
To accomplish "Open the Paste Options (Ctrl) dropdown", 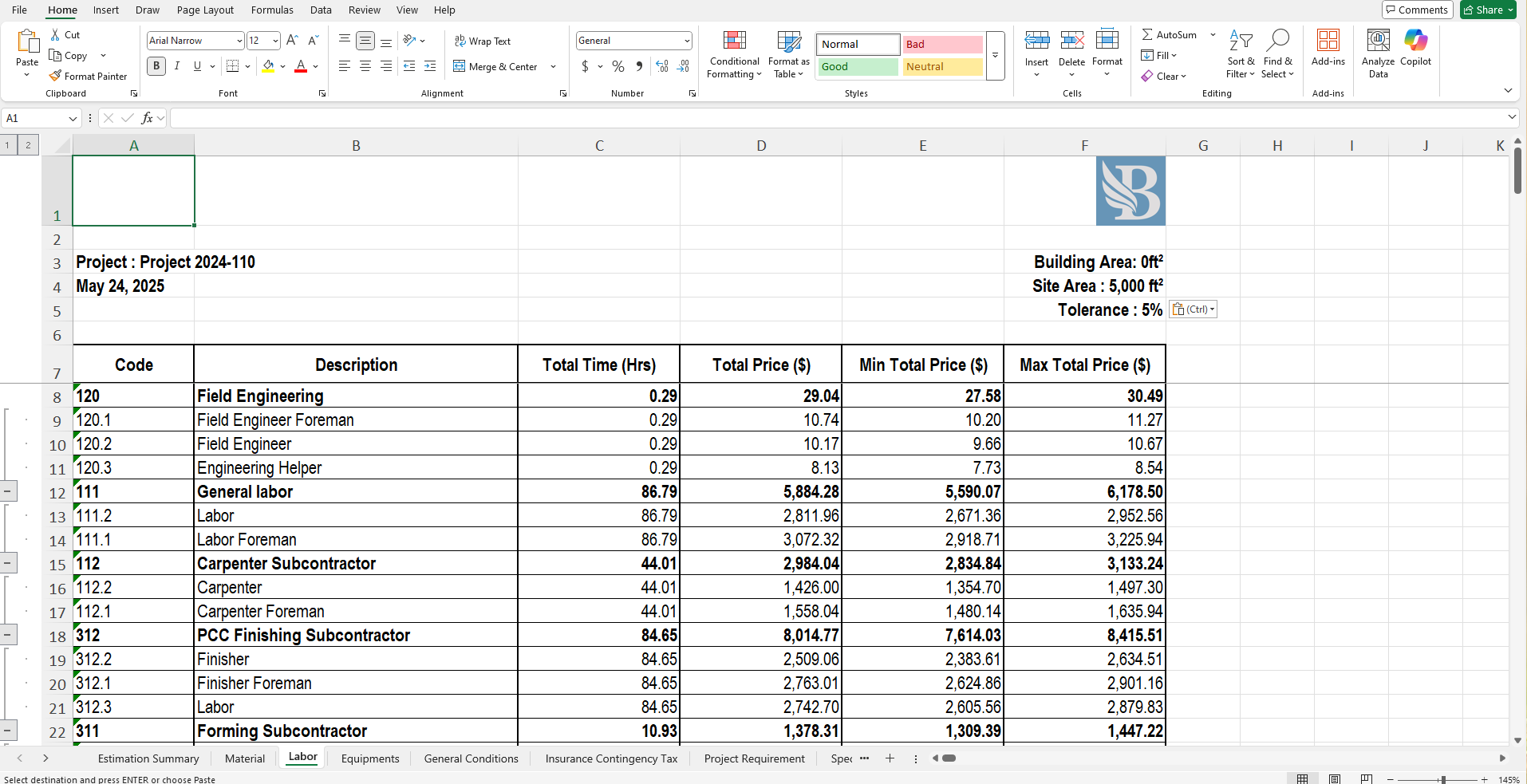I will click(x=1194, y=309).
